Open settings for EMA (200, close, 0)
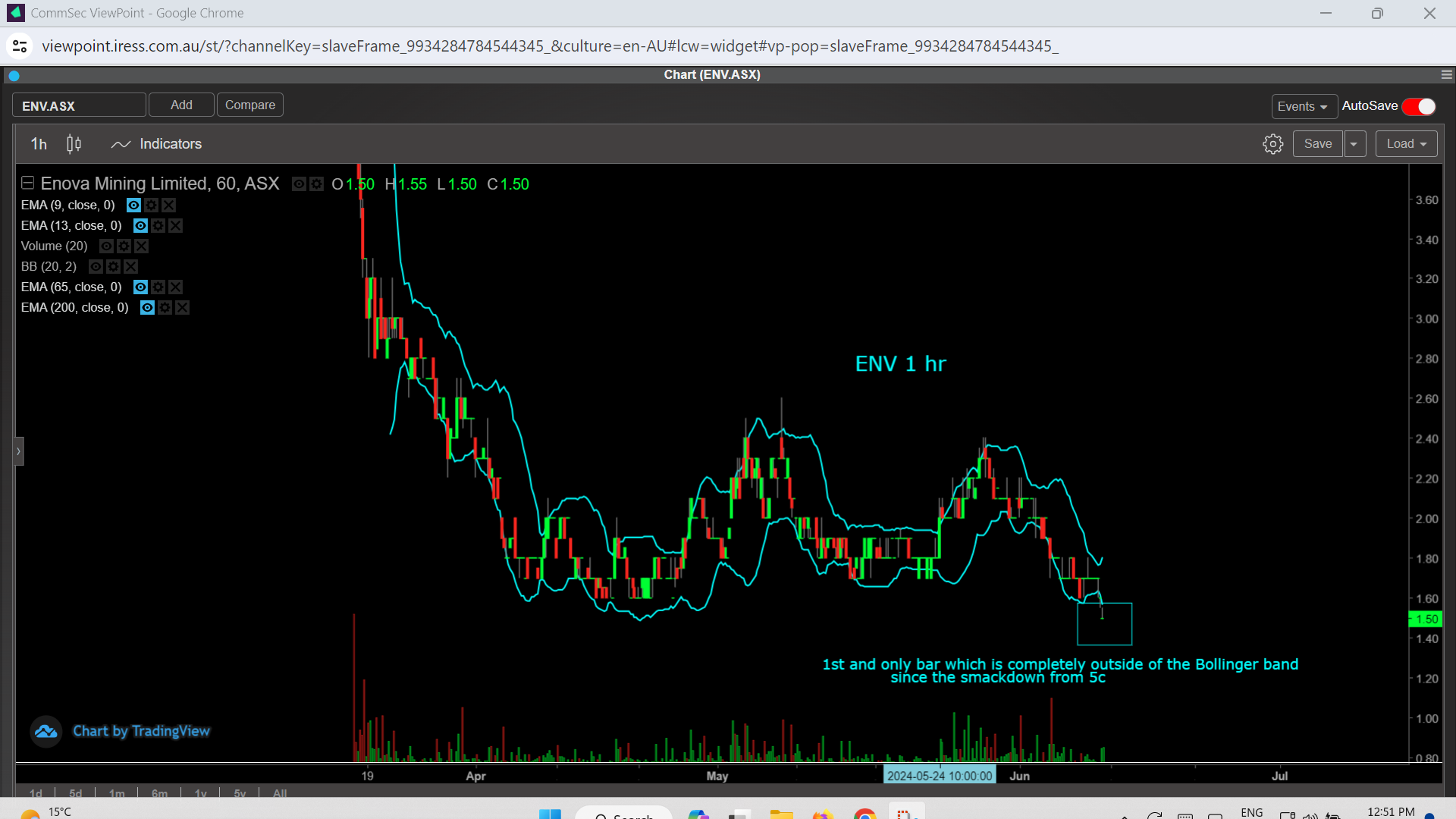 coord(165,308)
